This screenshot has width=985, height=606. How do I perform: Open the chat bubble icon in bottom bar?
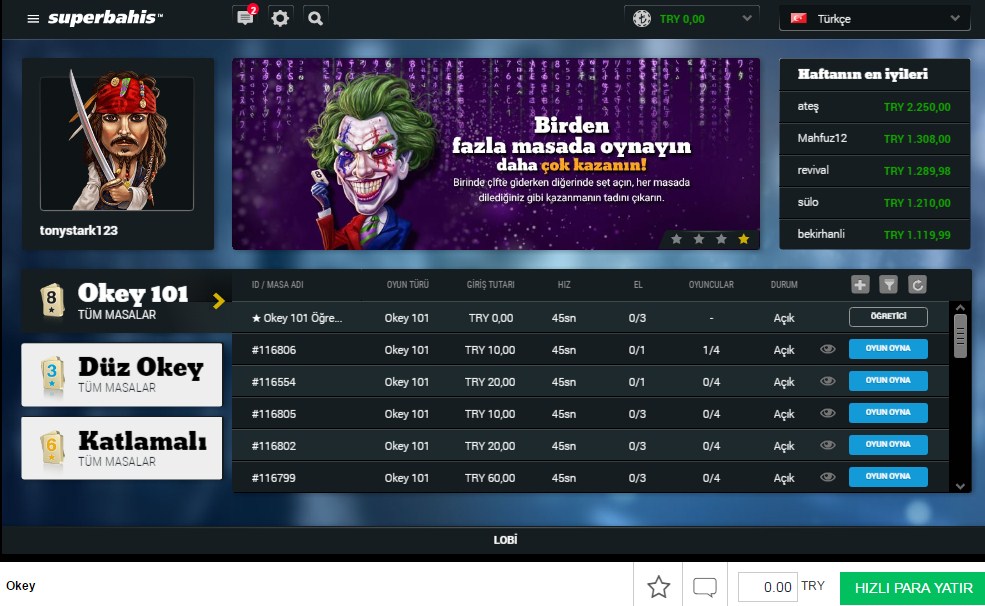706,587
